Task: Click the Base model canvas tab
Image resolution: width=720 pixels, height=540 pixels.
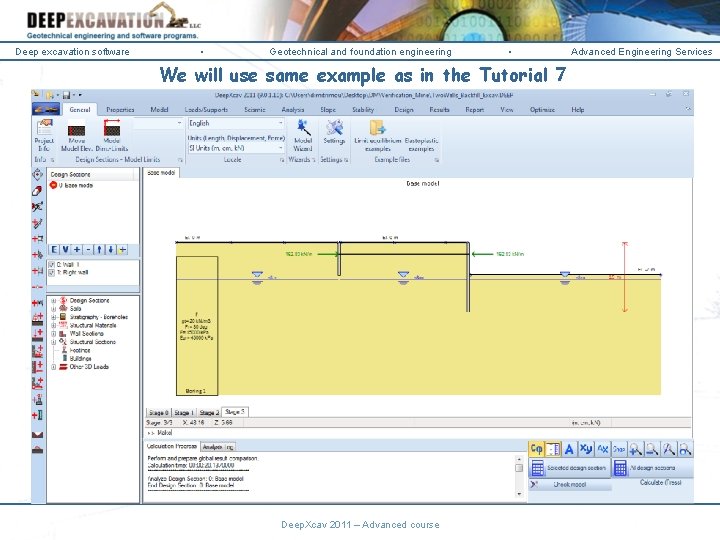Action: (x=161, y=173)
